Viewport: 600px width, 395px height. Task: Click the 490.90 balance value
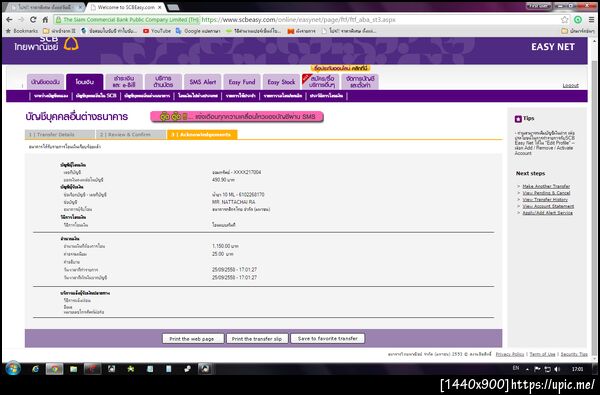pos(223,180)
